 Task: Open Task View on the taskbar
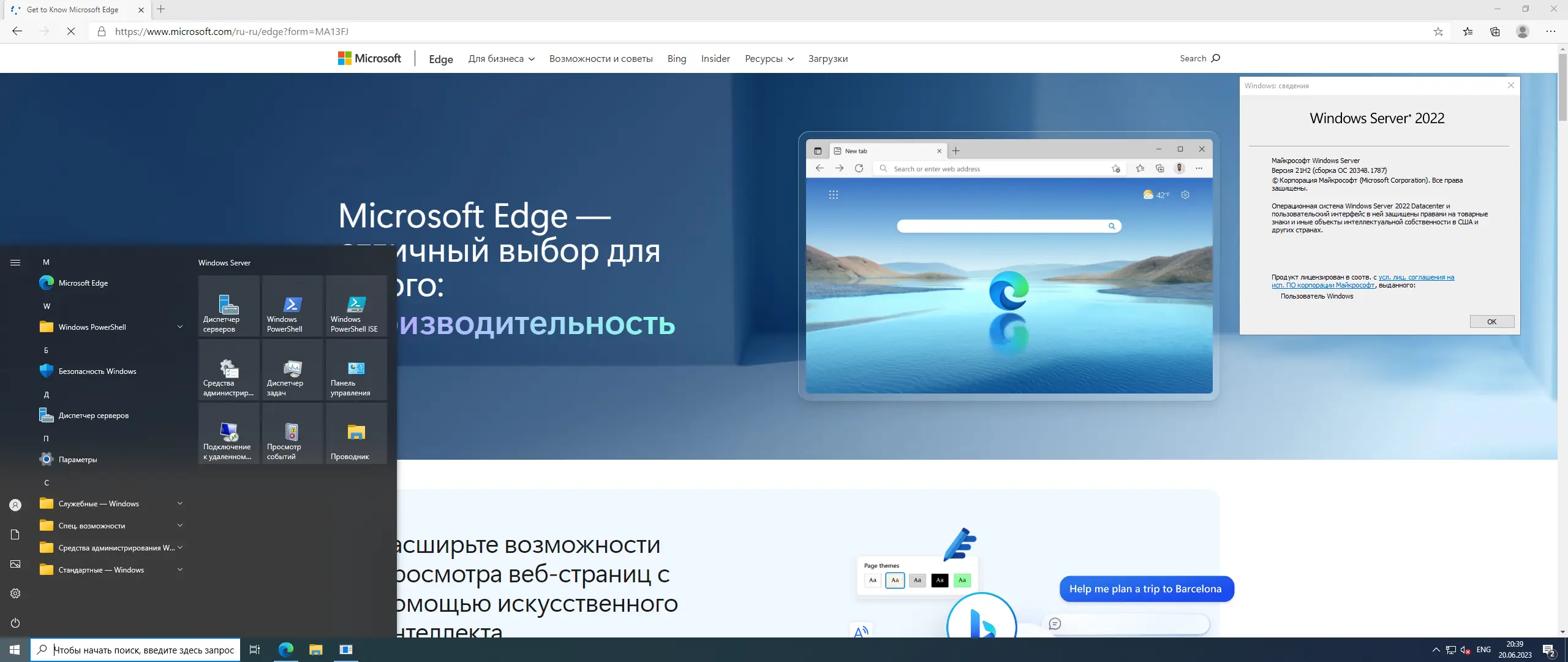[255, 650]
